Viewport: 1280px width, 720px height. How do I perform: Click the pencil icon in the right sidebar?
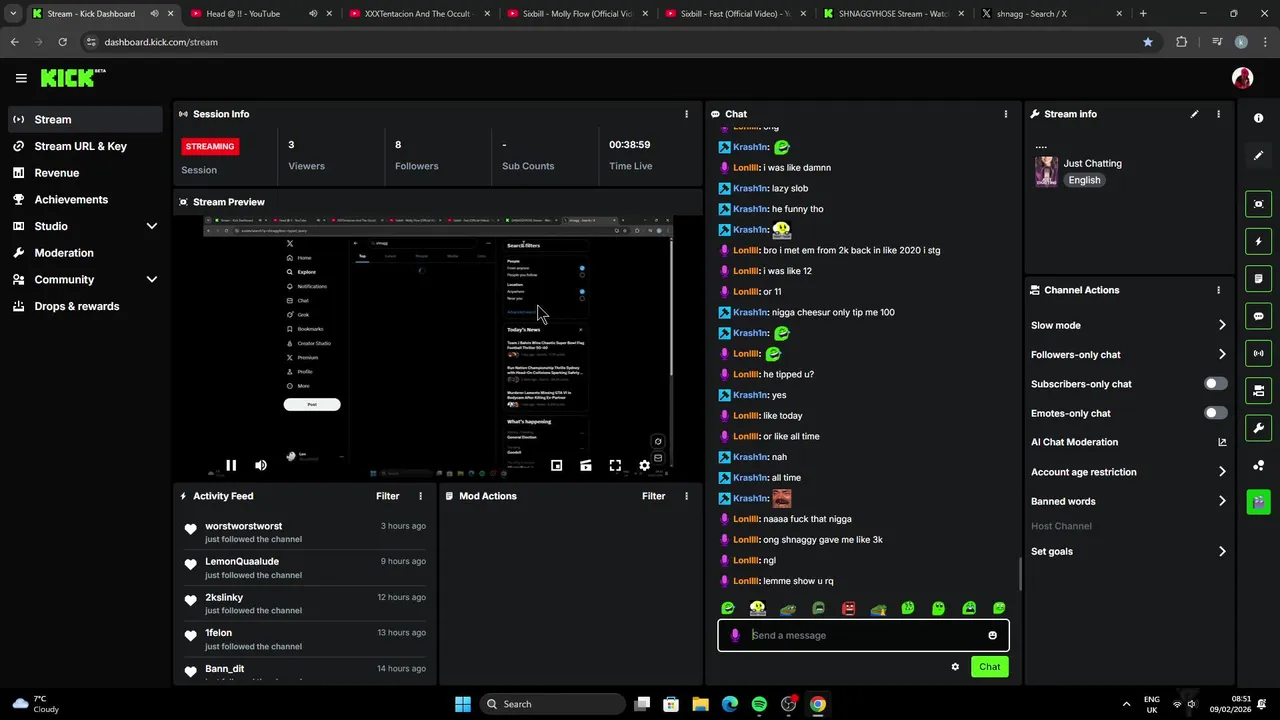pos(1258,155)
